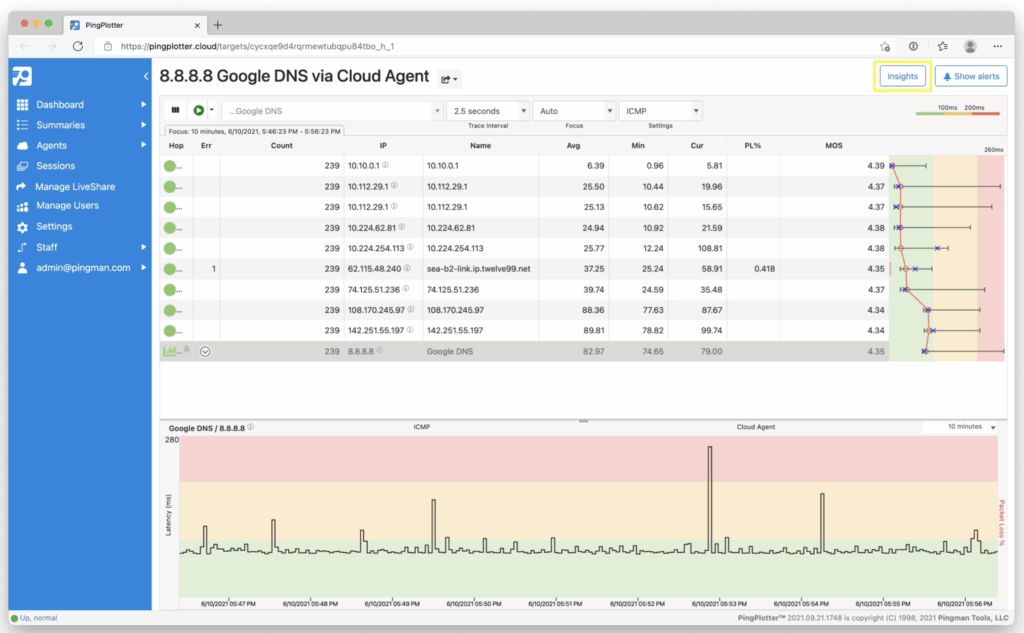Click the info icon next to 10.10.0.1

click(385, 165)
